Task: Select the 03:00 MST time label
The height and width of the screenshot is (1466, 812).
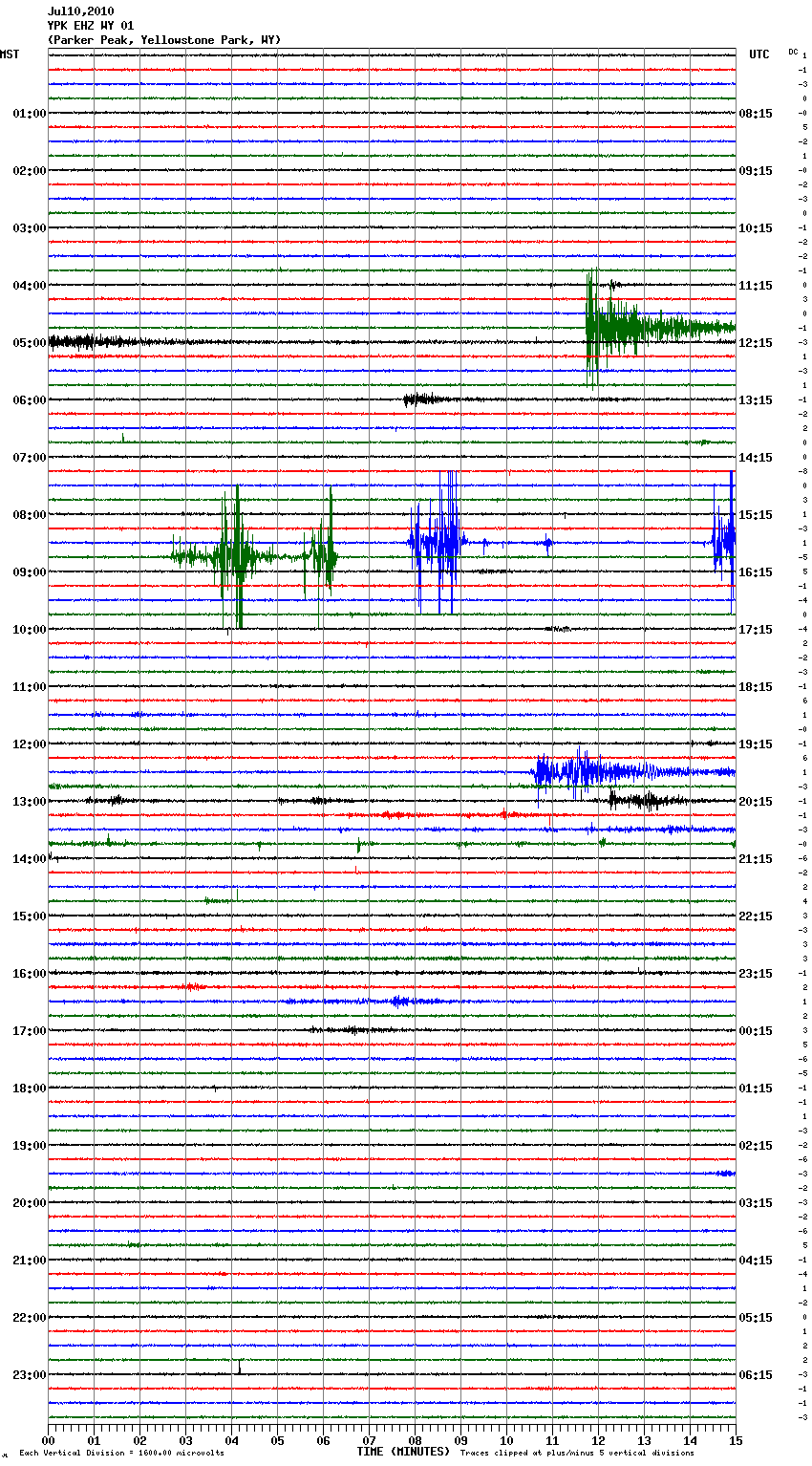Action: click(x=29, y=228)
